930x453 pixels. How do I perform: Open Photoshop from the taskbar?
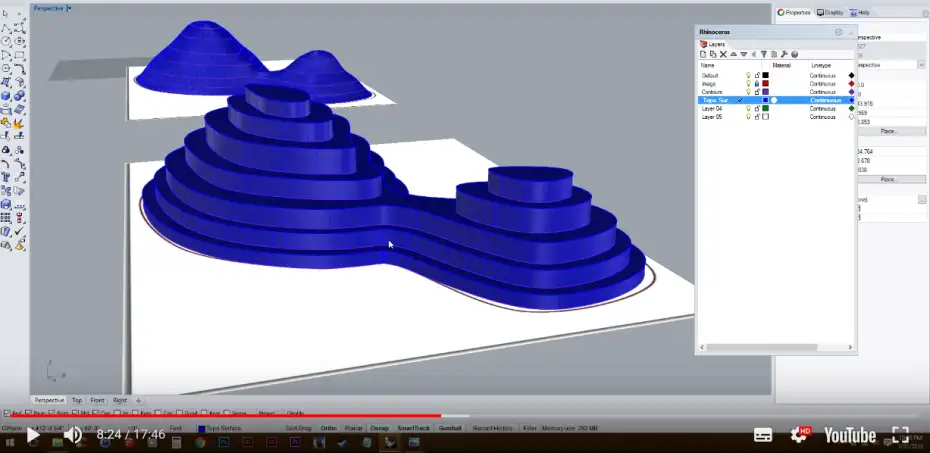pyautogui.click(x=224, y=442)
